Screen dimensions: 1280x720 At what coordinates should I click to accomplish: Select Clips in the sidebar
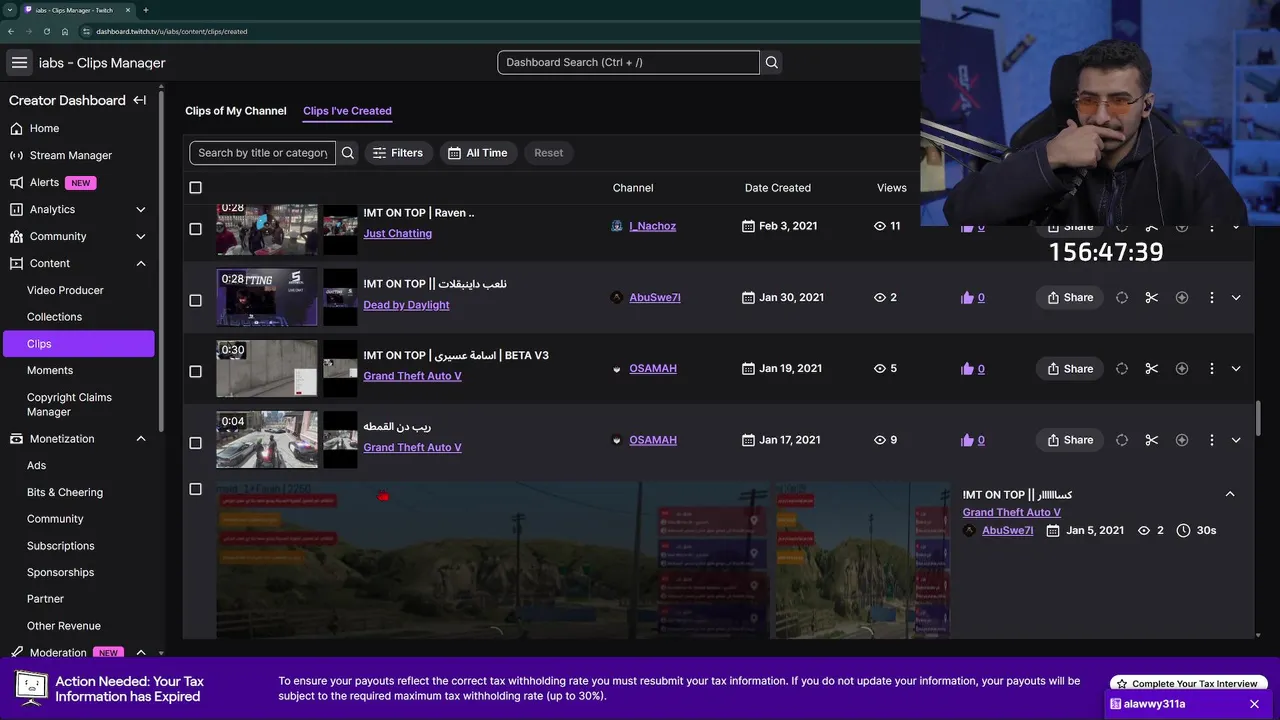pyautogui.click(x=78, y=343)
